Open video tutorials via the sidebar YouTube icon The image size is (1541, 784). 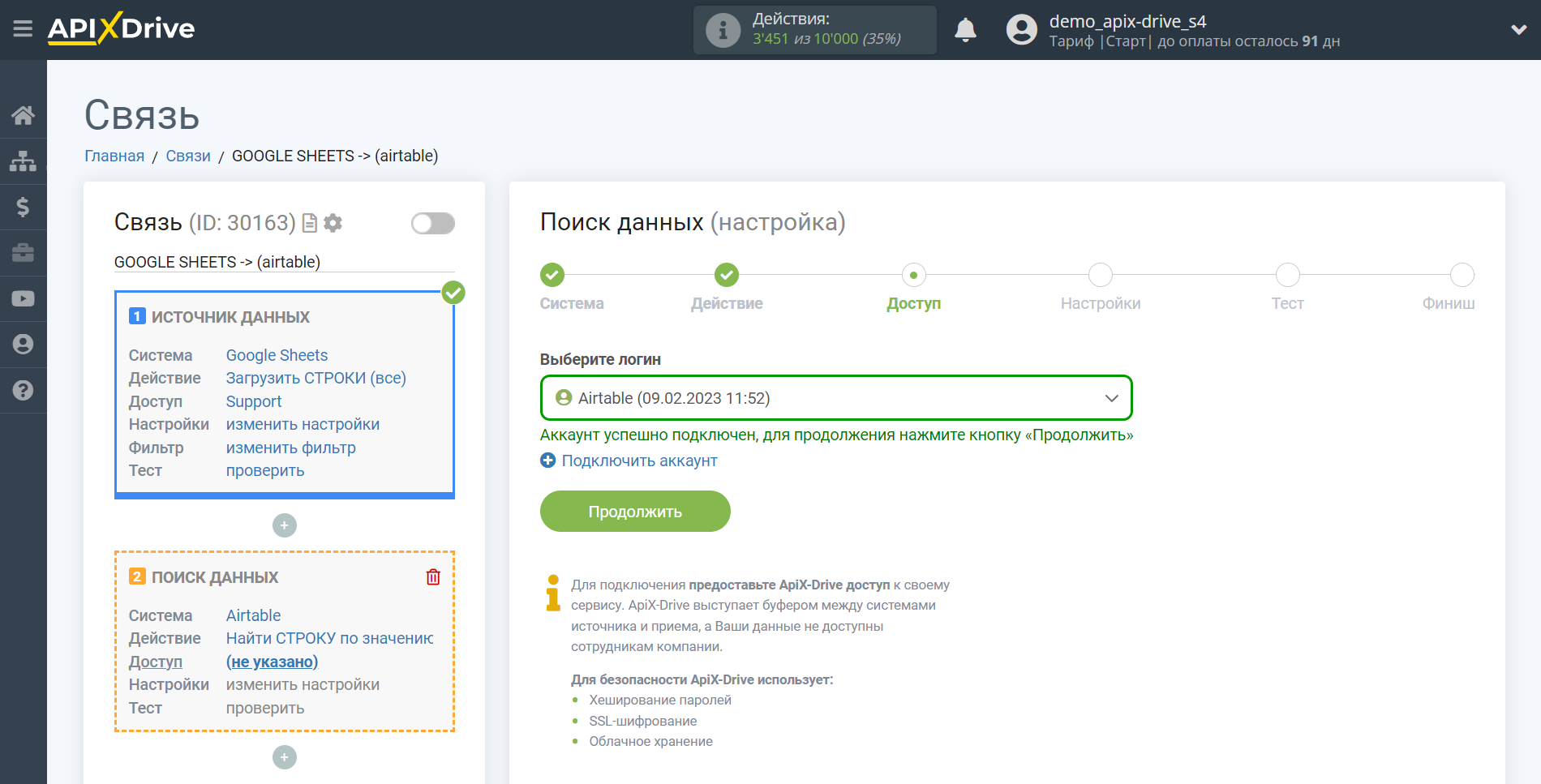coord(23,298)
